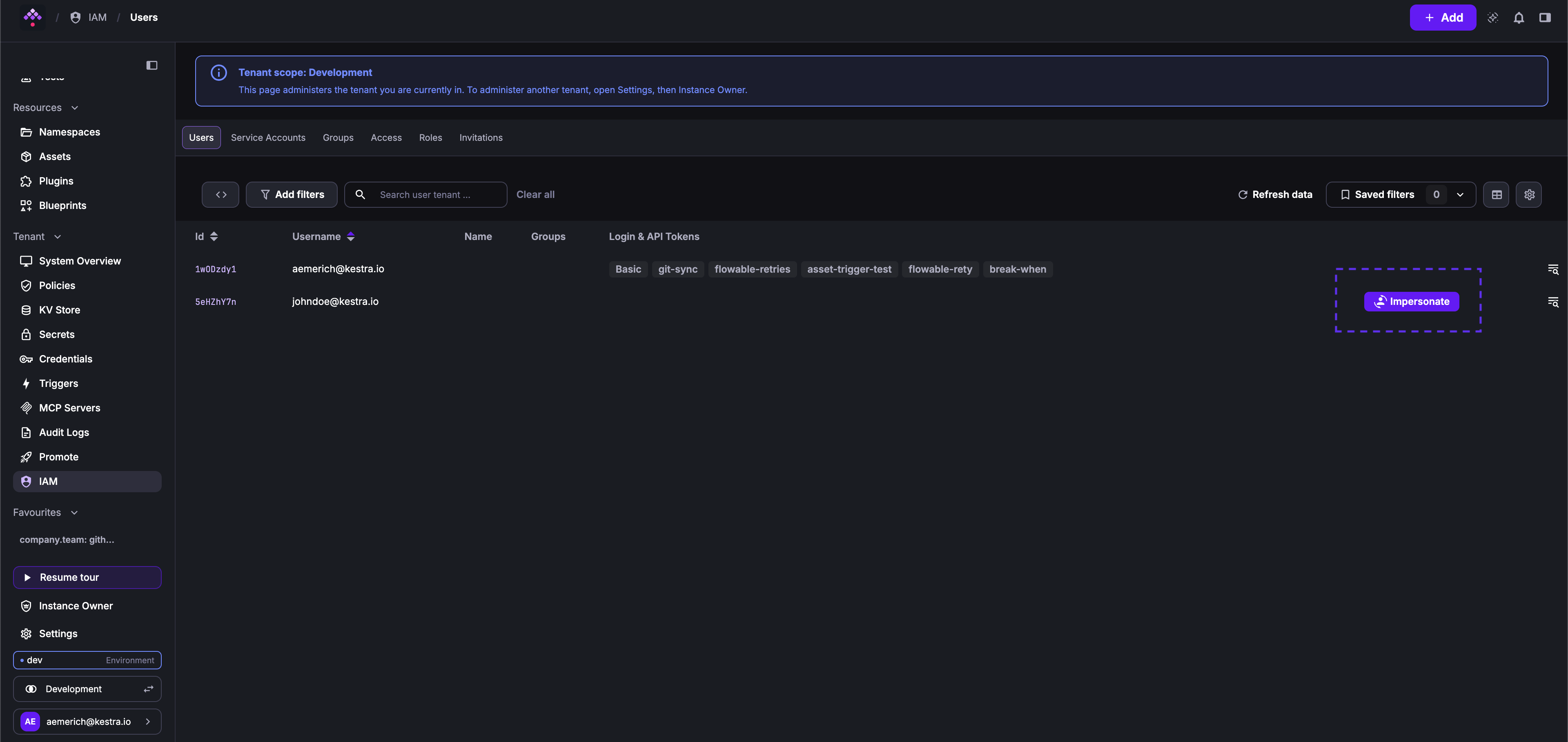Open details icon for johndoe@kestra.io row
Image resolution: width=1568 pixels, height=742 pixels.
pyautogui.click(x=1553, y=302)
